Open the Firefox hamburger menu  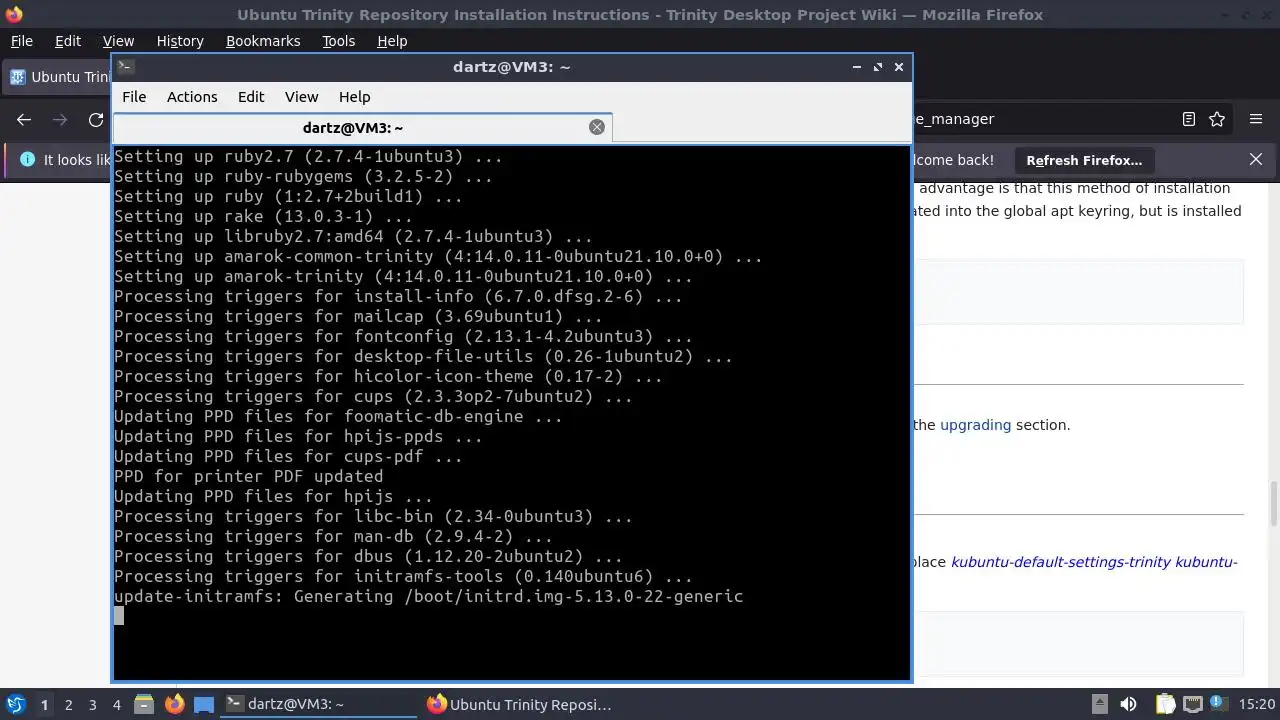point(1256,119)
